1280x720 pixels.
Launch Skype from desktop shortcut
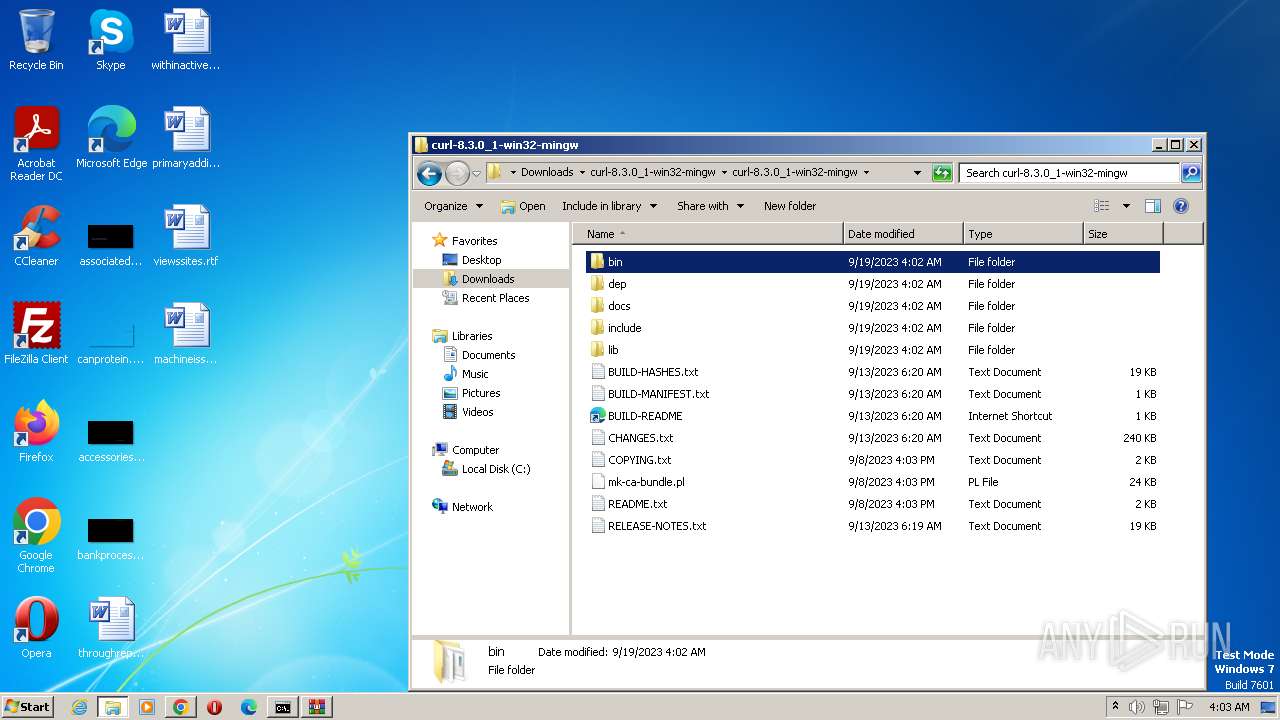click(x=110, y=40)
